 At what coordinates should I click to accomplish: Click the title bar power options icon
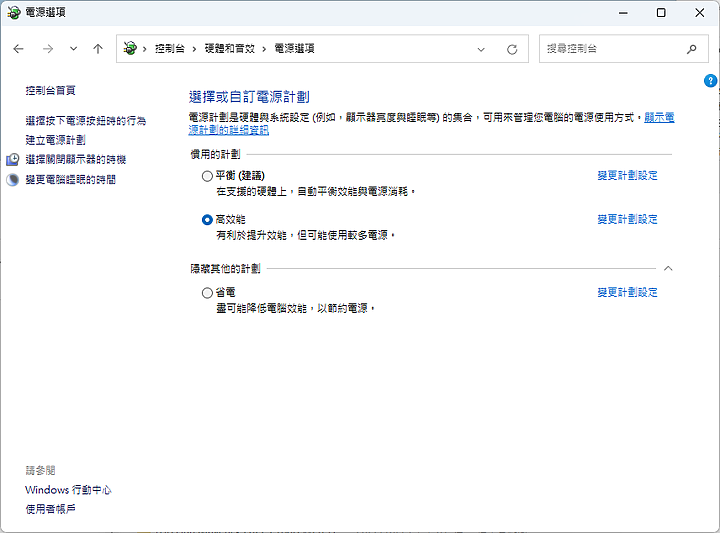coord(14,12)
